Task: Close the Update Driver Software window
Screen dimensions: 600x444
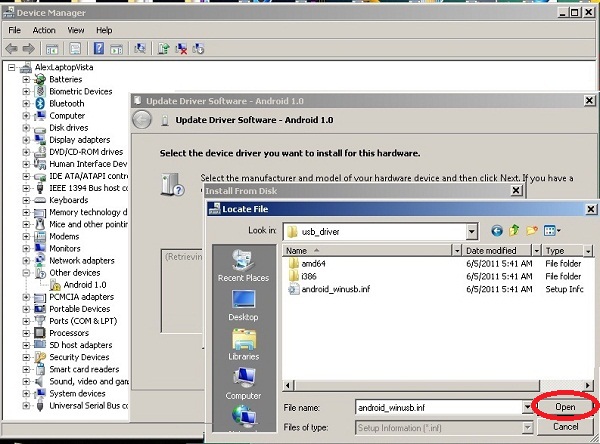Action: (589, 101)
